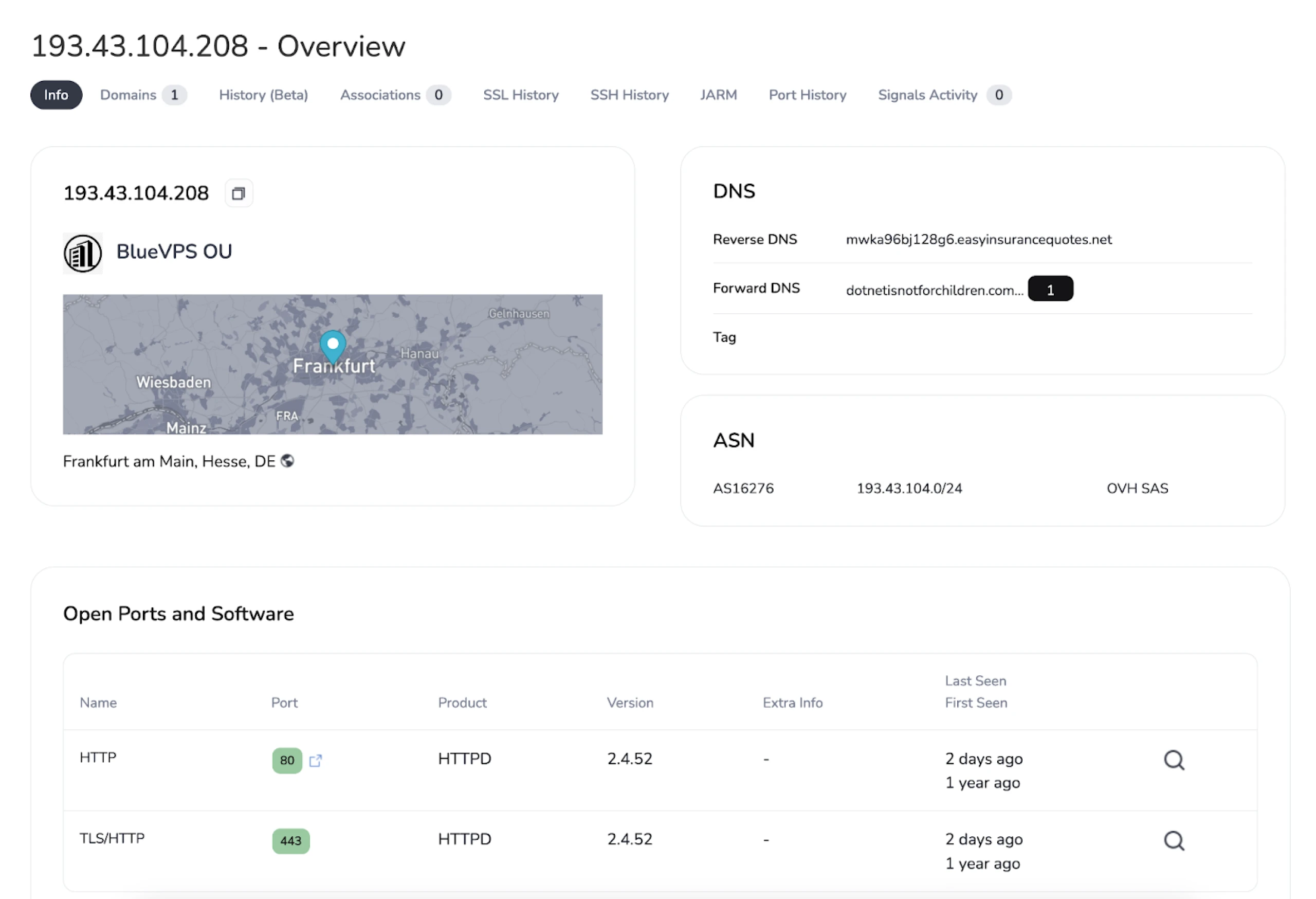This screenshot has height=899, width=1316.
Task: Open forward DNS dotnetisnotforchildren.com link
Action: (935, 290)
